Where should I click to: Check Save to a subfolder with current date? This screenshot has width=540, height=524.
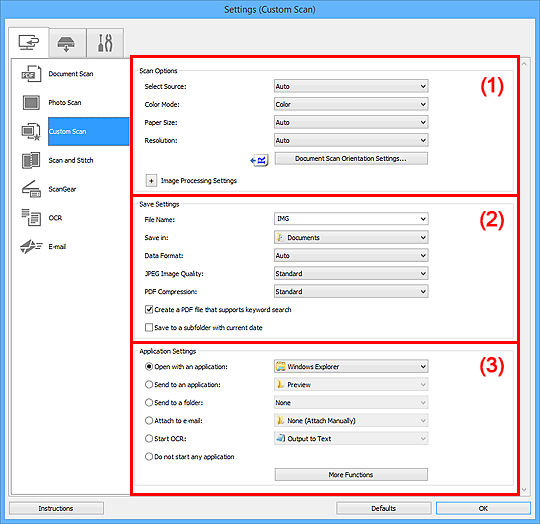coord(149,327)
